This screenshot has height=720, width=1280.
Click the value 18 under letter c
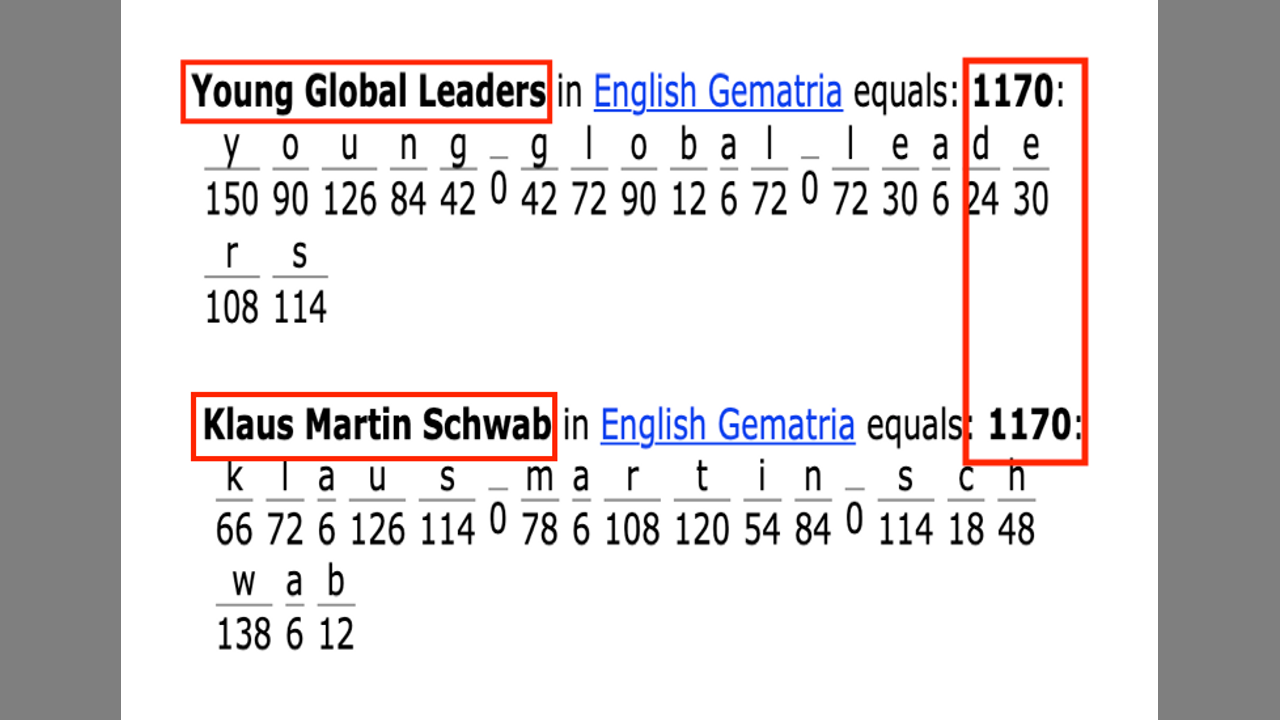pos(966,530)
